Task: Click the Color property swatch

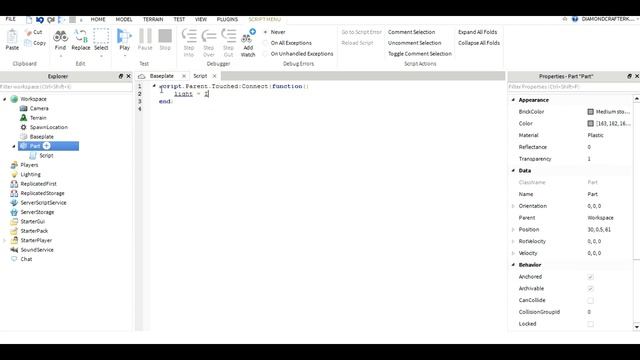Action: coord(590,123)
